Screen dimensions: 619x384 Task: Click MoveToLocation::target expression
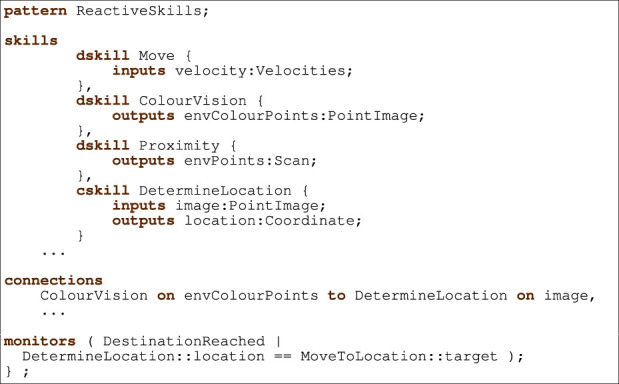[399, 356]
